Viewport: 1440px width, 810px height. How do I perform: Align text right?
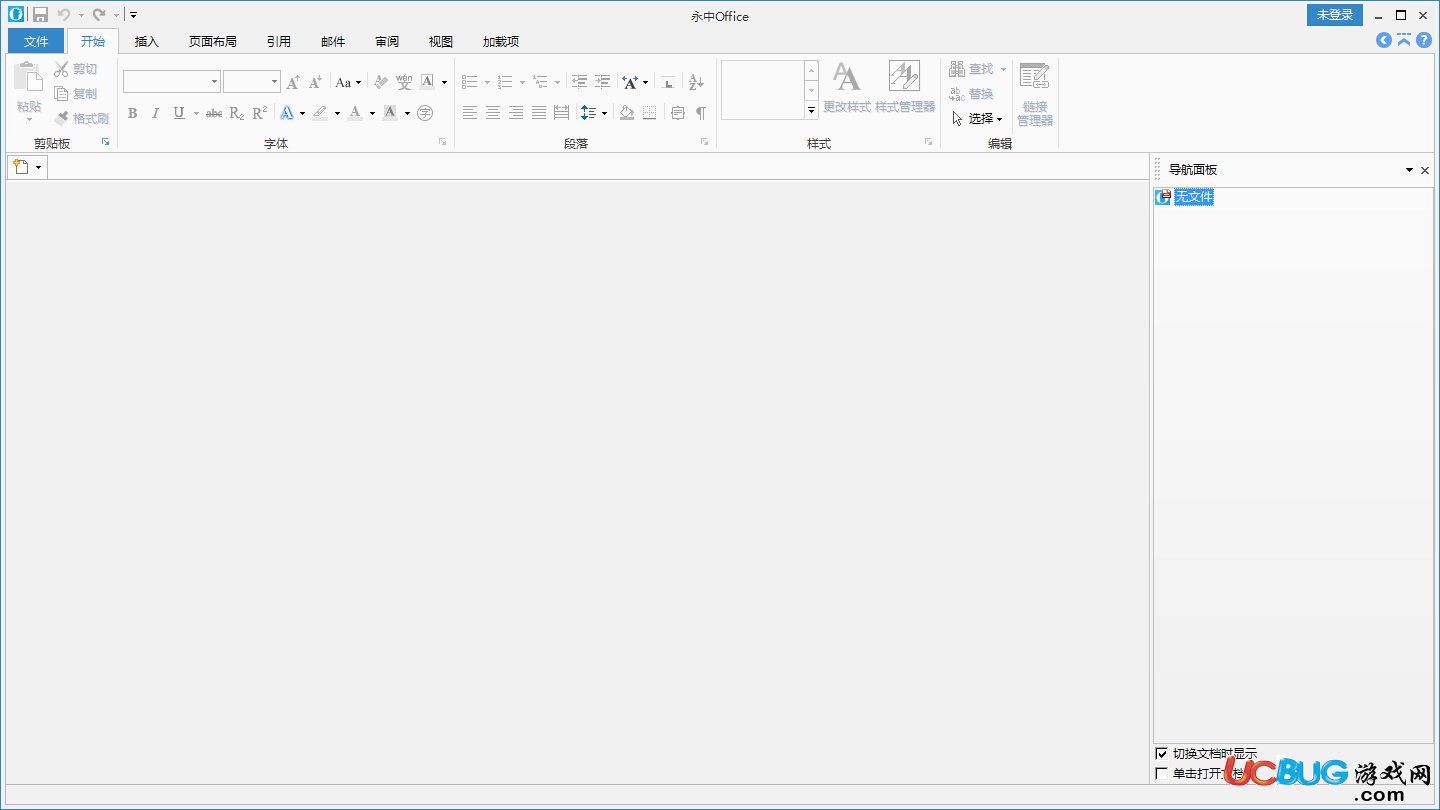(x=516, y=113)
